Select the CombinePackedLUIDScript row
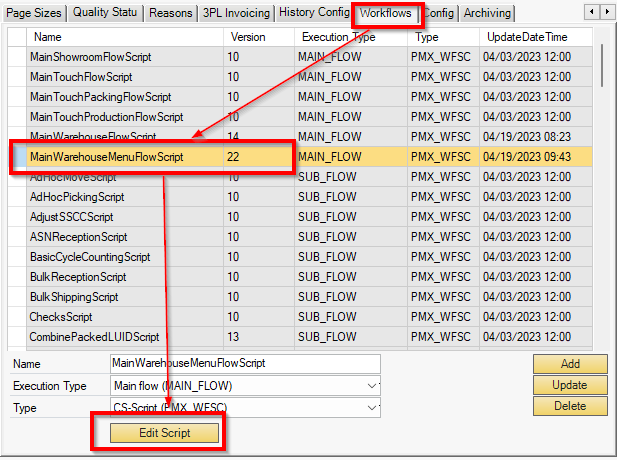Image resolution: width=617 pixels, height=460 pixels. (x=300, y=337)
